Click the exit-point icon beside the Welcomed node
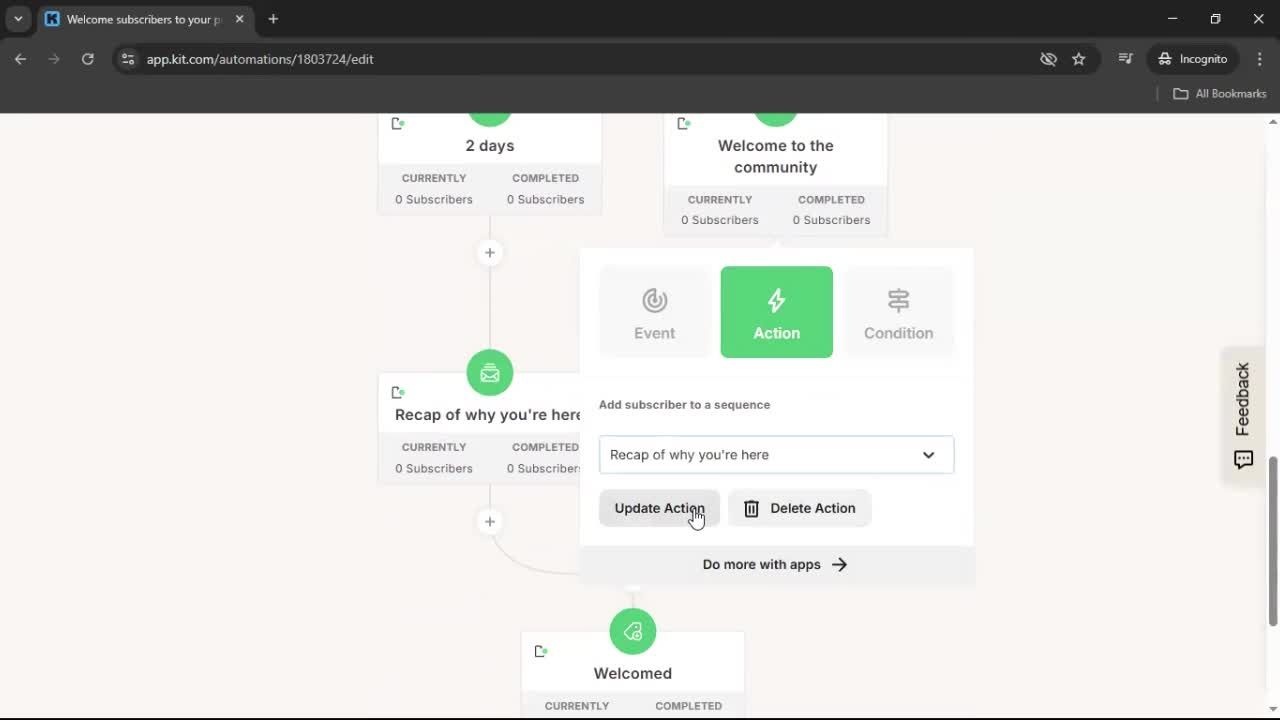The image size is (1280, 720). pyautogui.click(x=541, y=650)
